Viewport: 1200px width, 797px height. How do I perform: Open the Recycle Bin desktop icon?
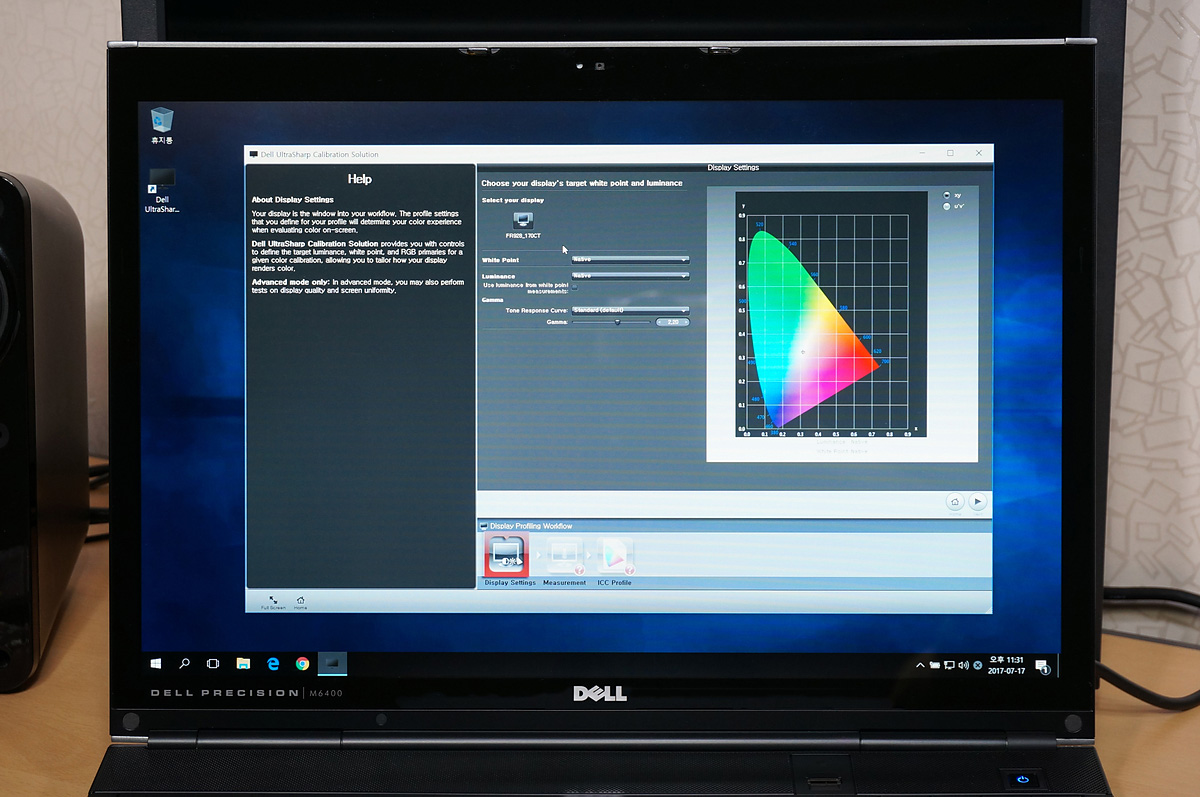click(x=162, y=126)
